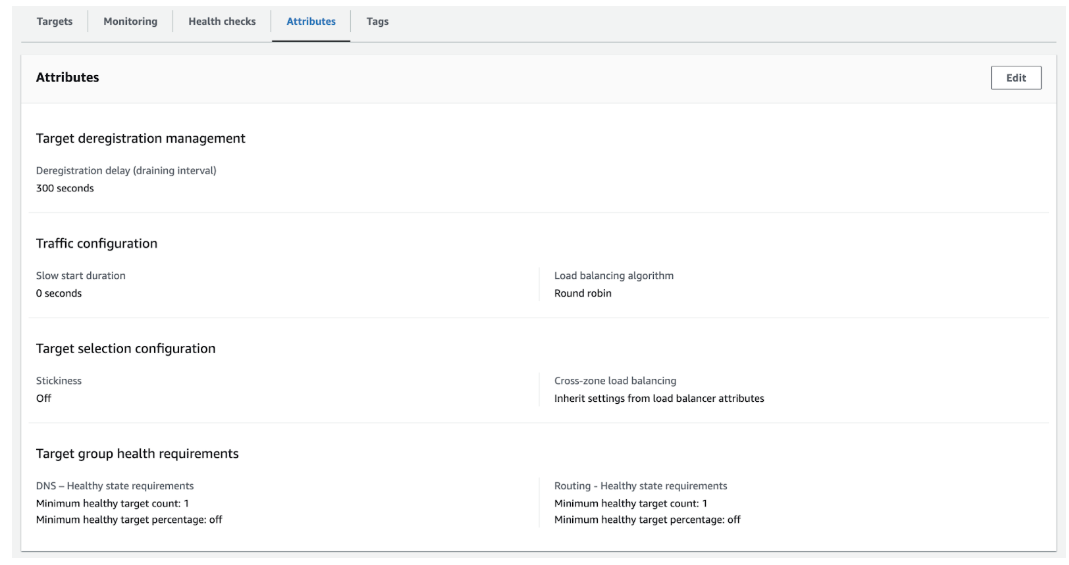Switch to the Targets tab
This screenshot has width=1069, height=565.
pyautogui.click(x=54, y=21)
